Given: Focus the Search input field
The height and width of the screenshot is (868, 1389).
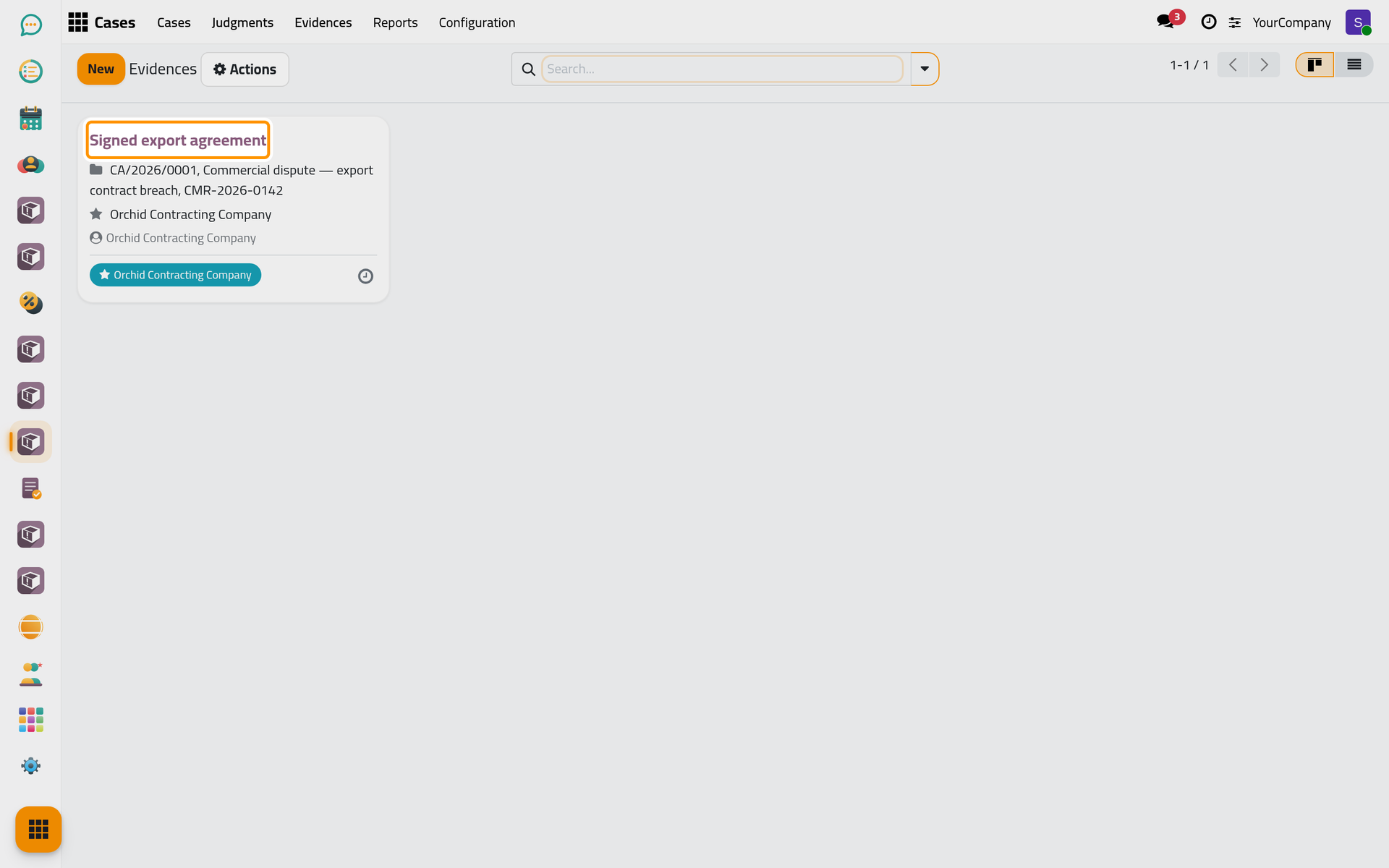Looking at the screenshot, I should [x=722, y=69].
